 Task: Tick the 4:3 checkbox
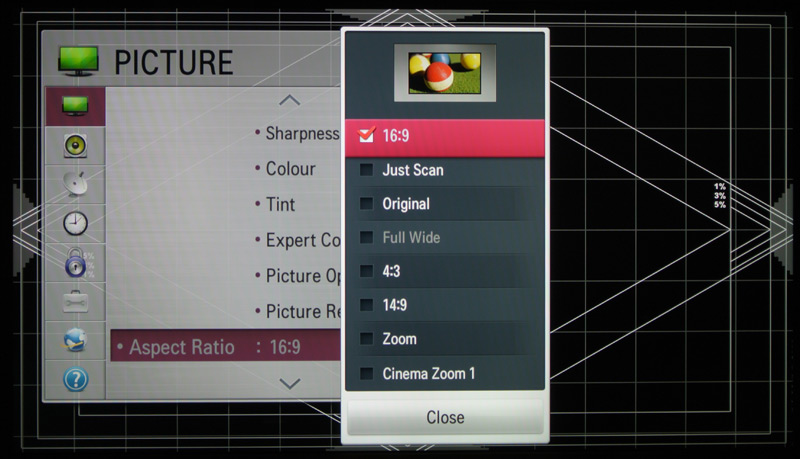pos(366,271)
